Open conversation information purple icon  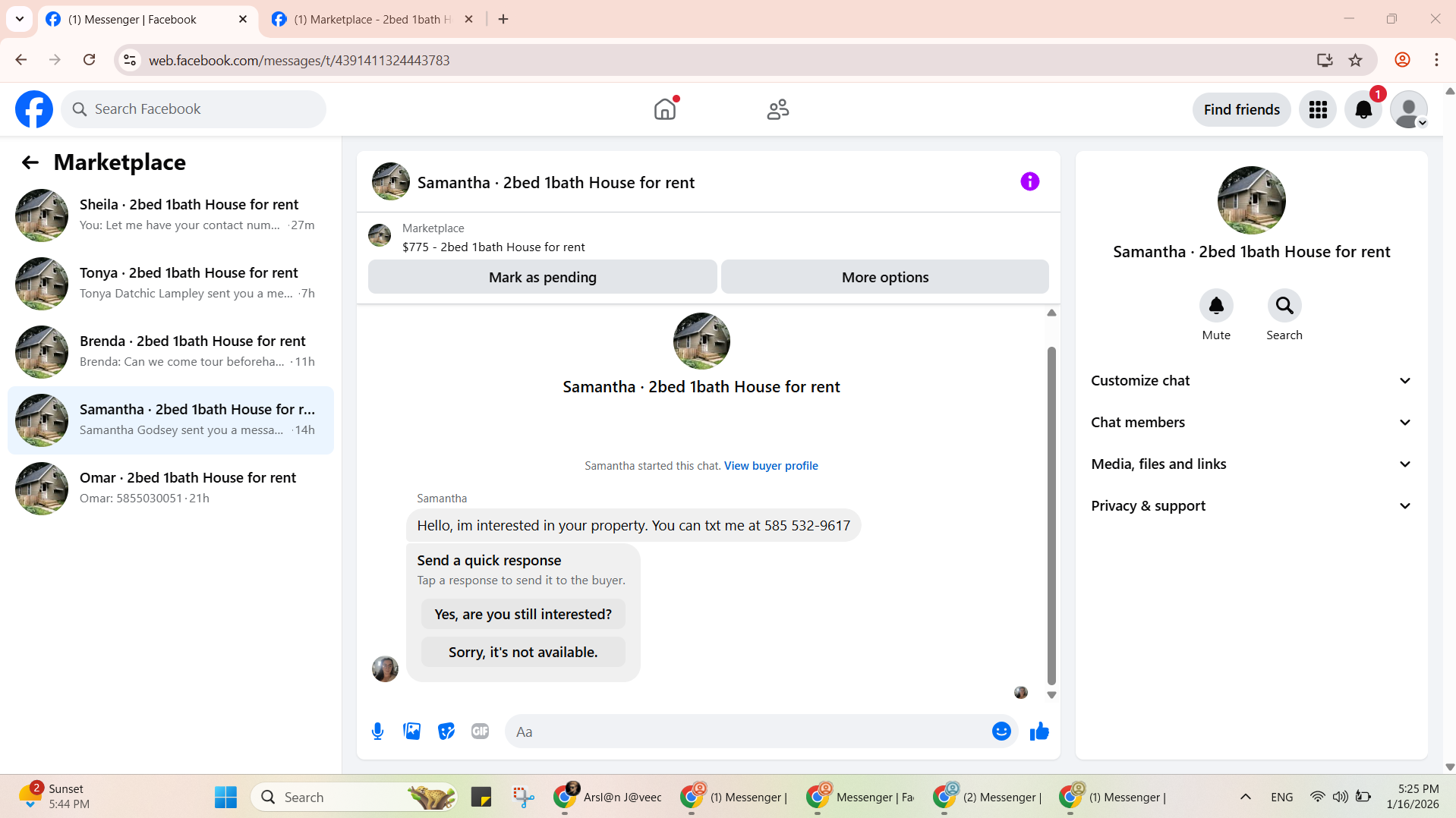1030,181
